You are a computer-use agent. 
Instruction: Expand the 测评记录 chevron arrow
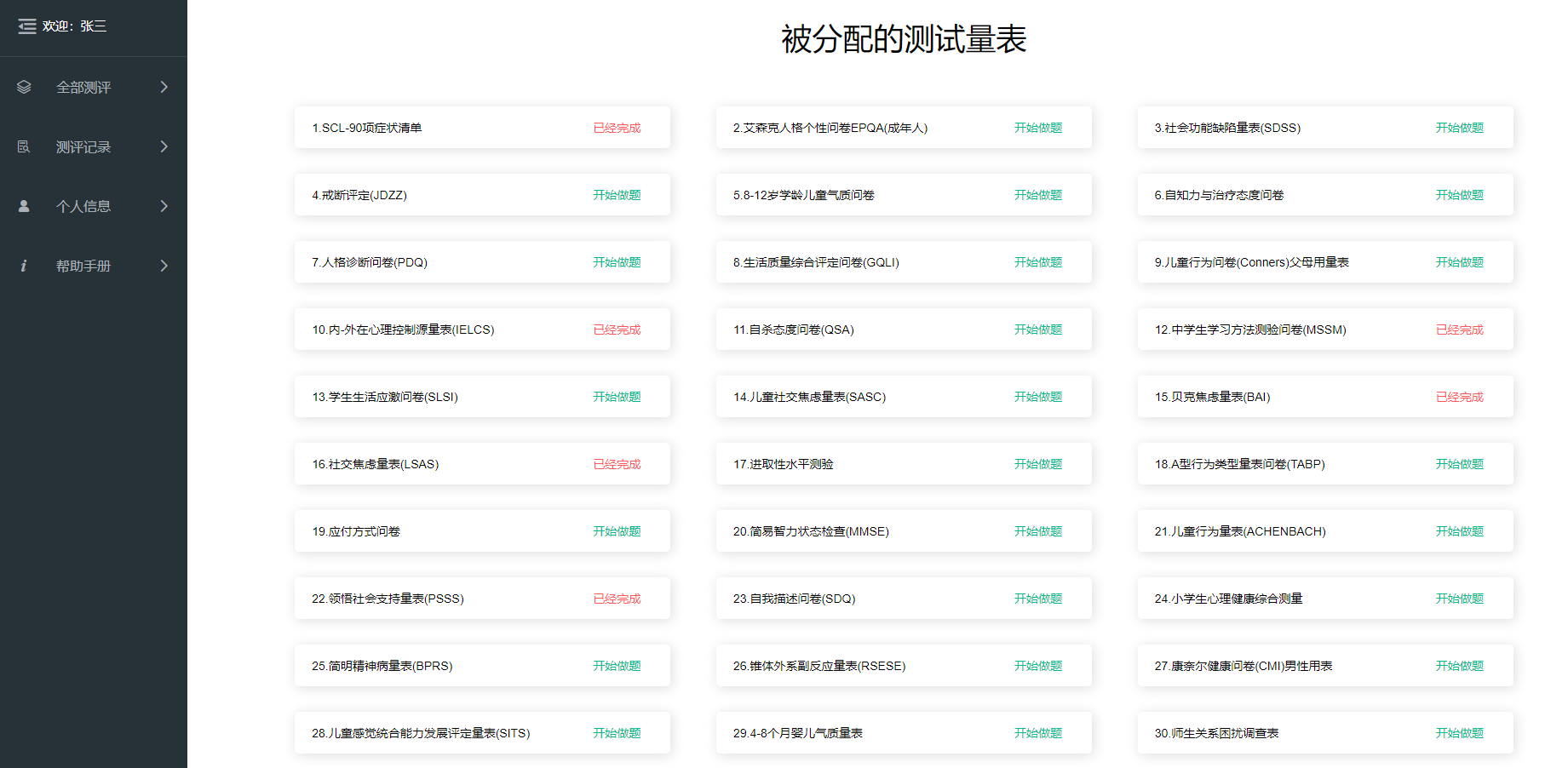pos(164,146)
